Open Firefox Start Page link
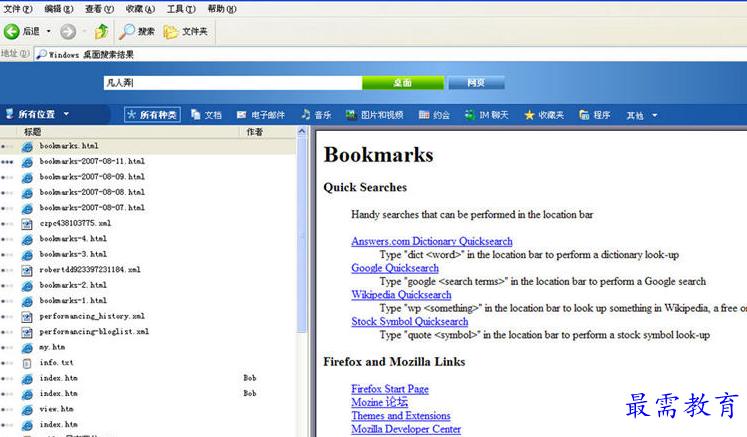The height and width of the screenshot is (437, 747). coord(390,389)
